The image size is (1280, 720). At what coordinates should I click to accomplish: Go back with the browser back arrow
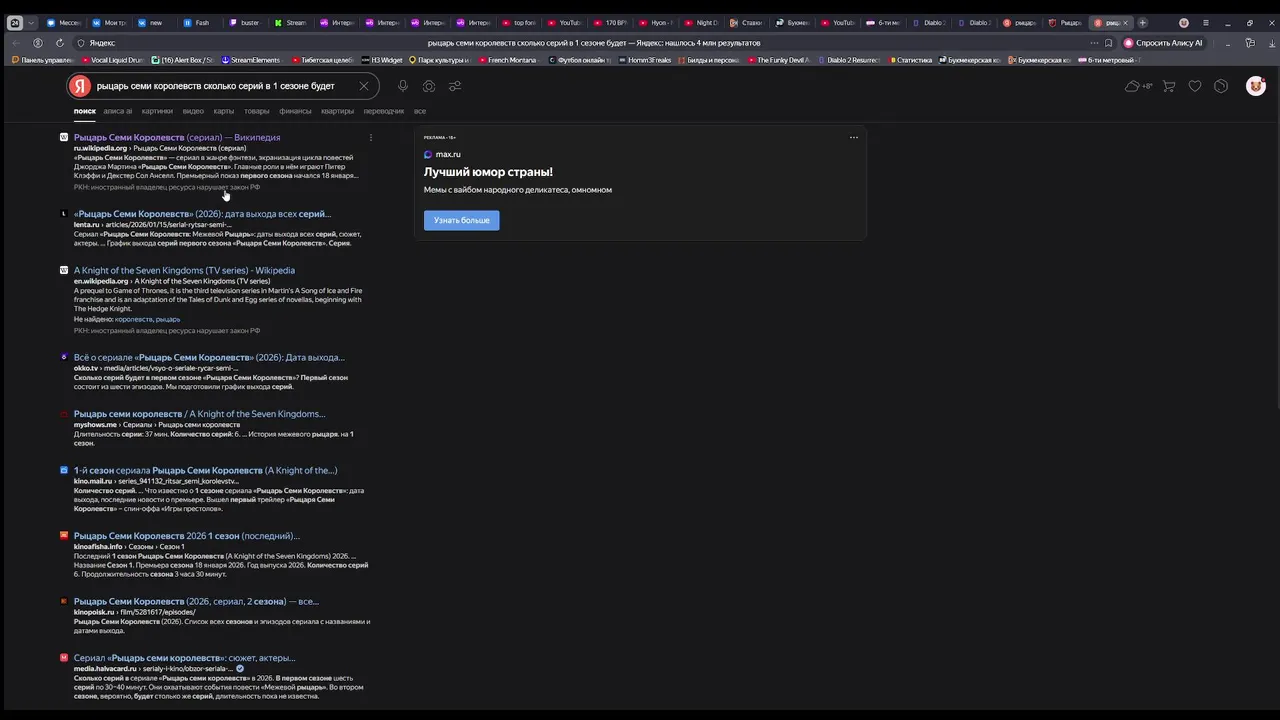tap(16, 43)
